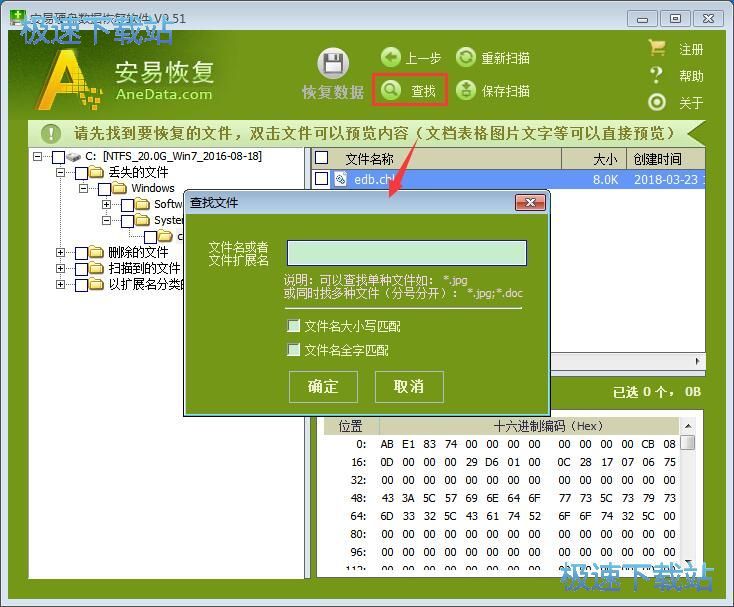Toggle the select-all checkbox in file list header
This screenshot has width=734, height=607.
[x=322, y=158]
